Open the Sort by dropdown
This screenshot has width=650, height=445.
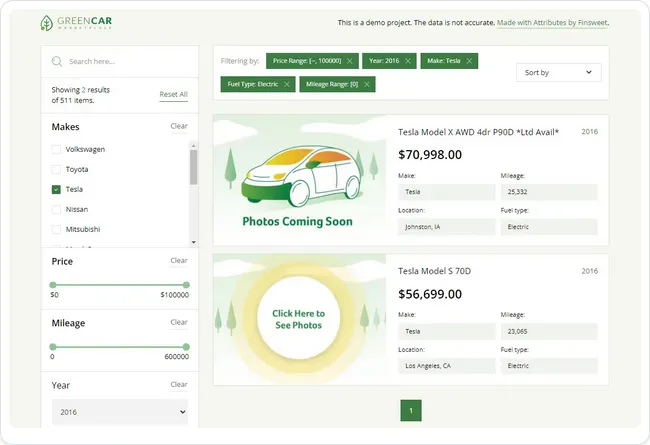[x=558, y=73]
